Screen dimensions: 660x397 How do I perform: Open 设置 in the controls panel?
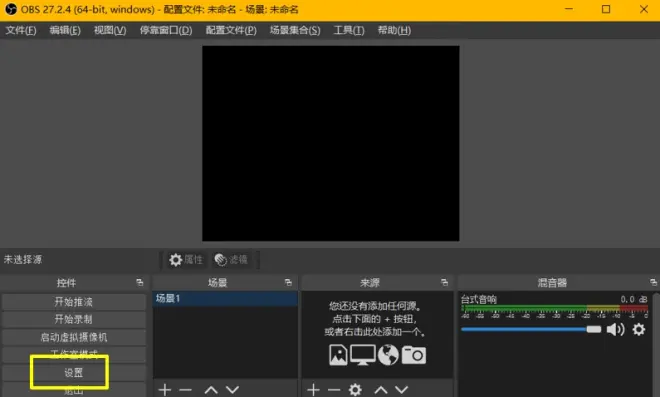(x=74, y=373)
